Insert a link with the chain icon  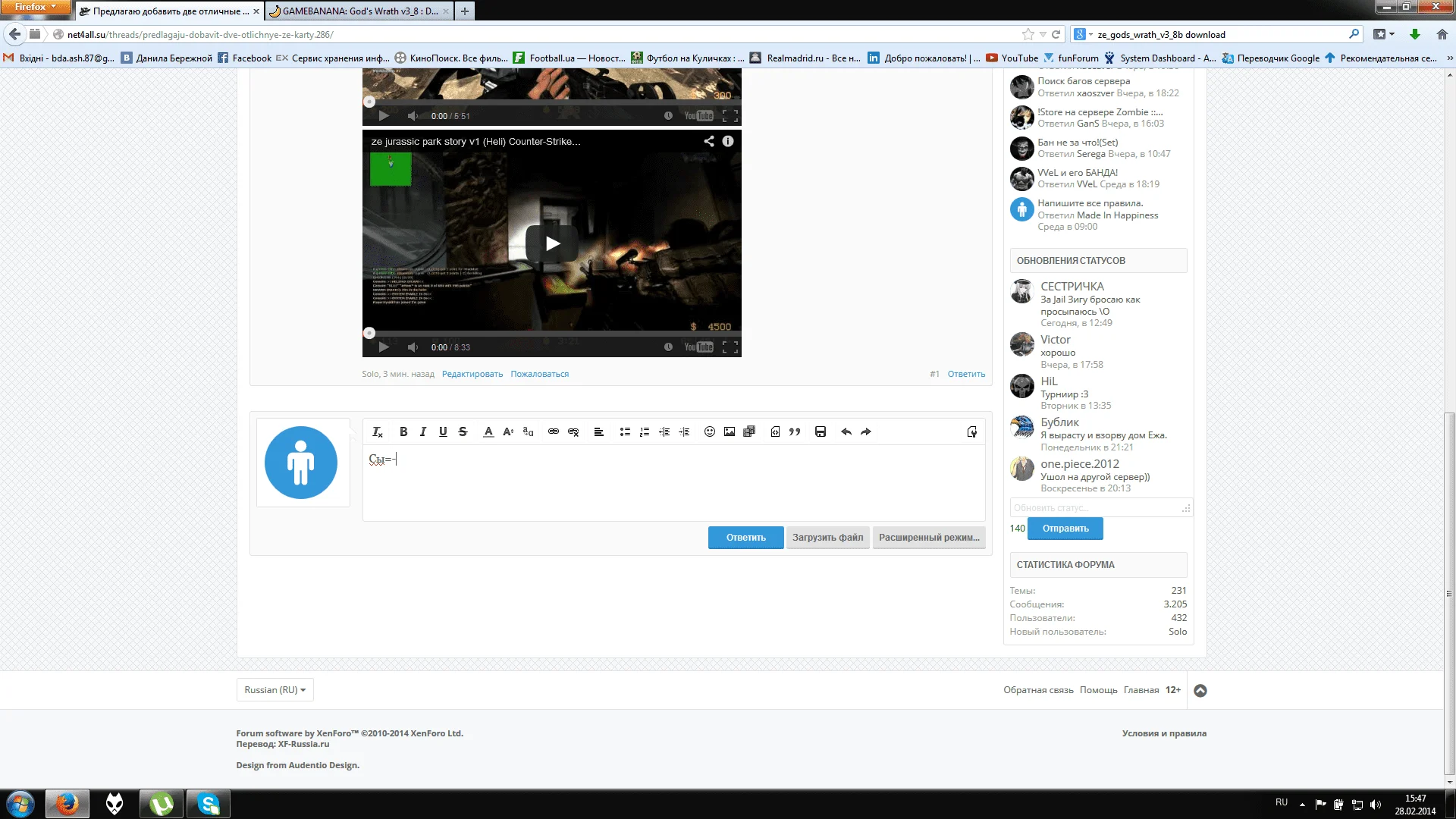coord(554,432)
